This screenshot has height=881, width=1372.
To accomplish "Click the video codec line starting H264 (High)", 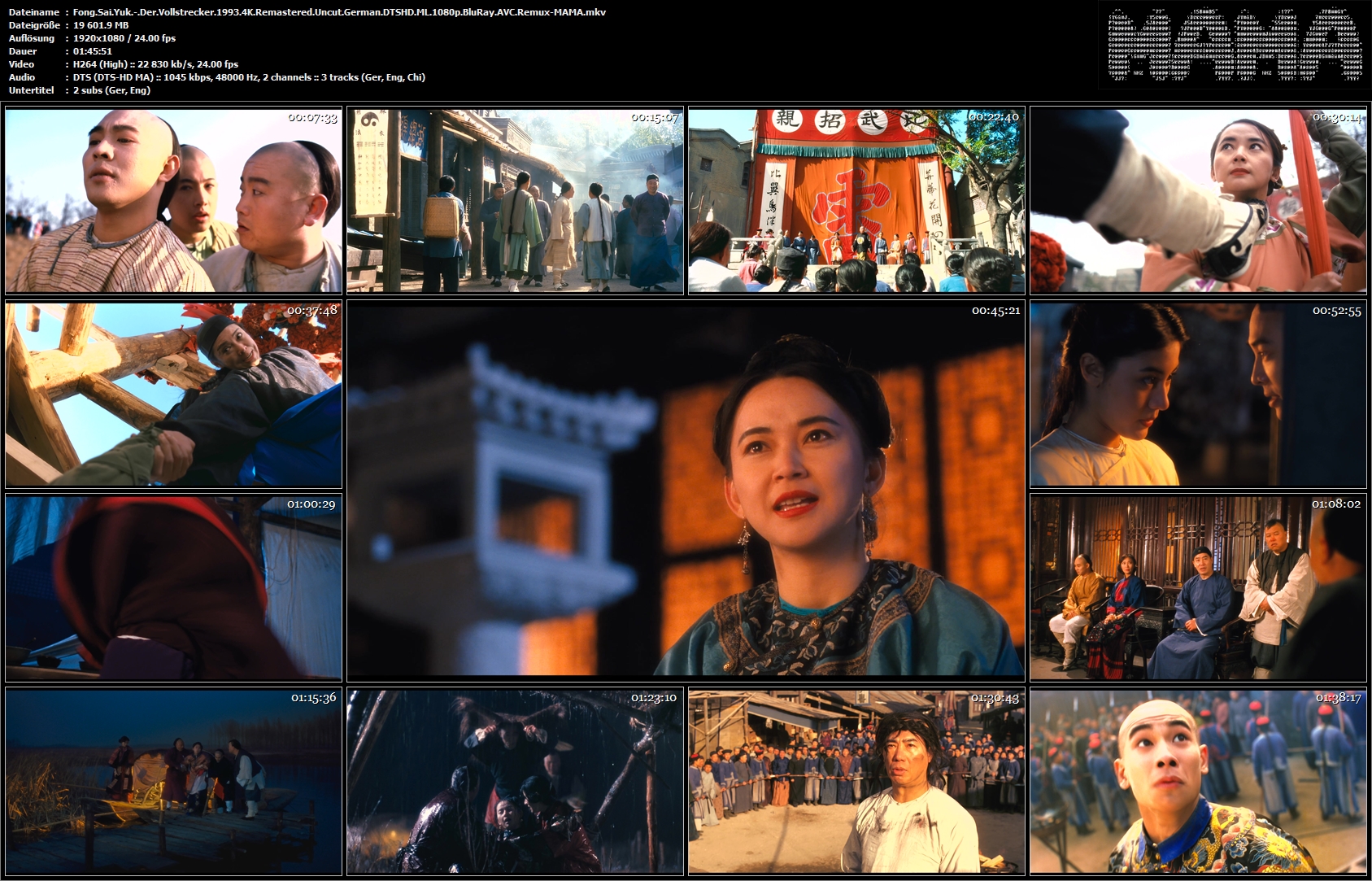I will coord(155,64).
